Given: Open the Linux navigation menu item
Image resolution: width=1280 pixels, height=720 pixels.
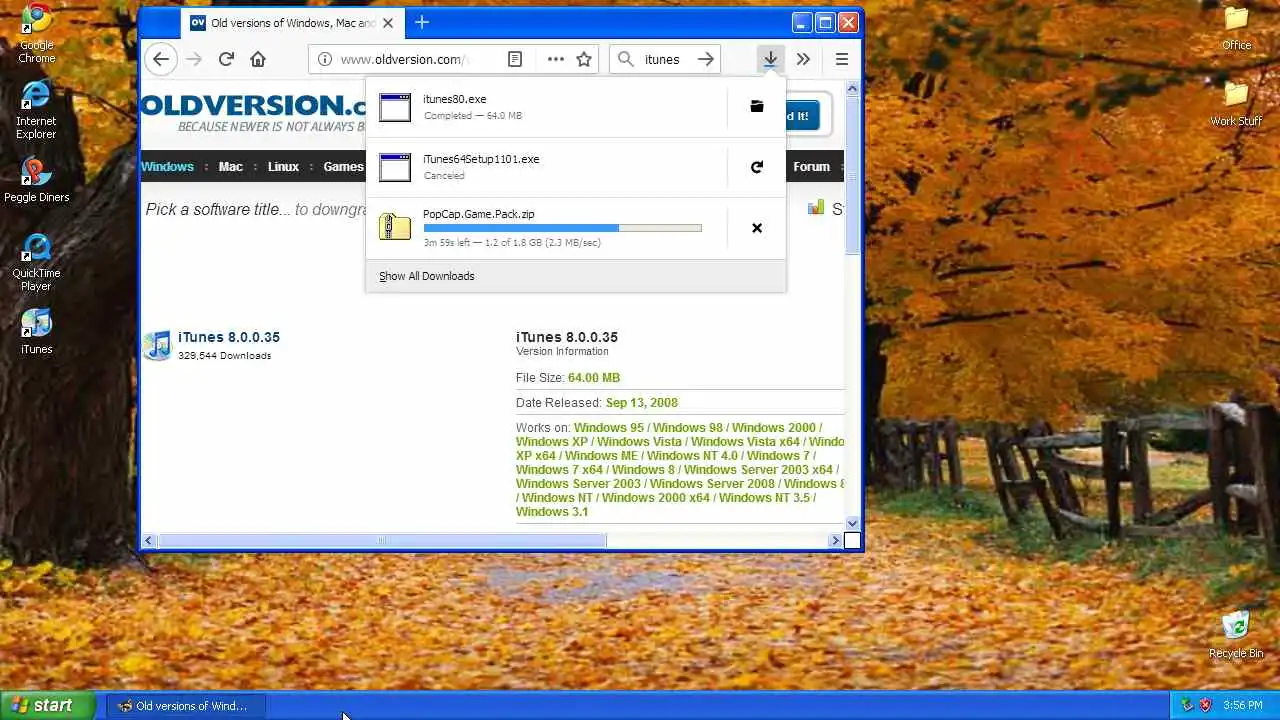Looking at the screenshot, I should pyautogui.click(x=283, y=167).
